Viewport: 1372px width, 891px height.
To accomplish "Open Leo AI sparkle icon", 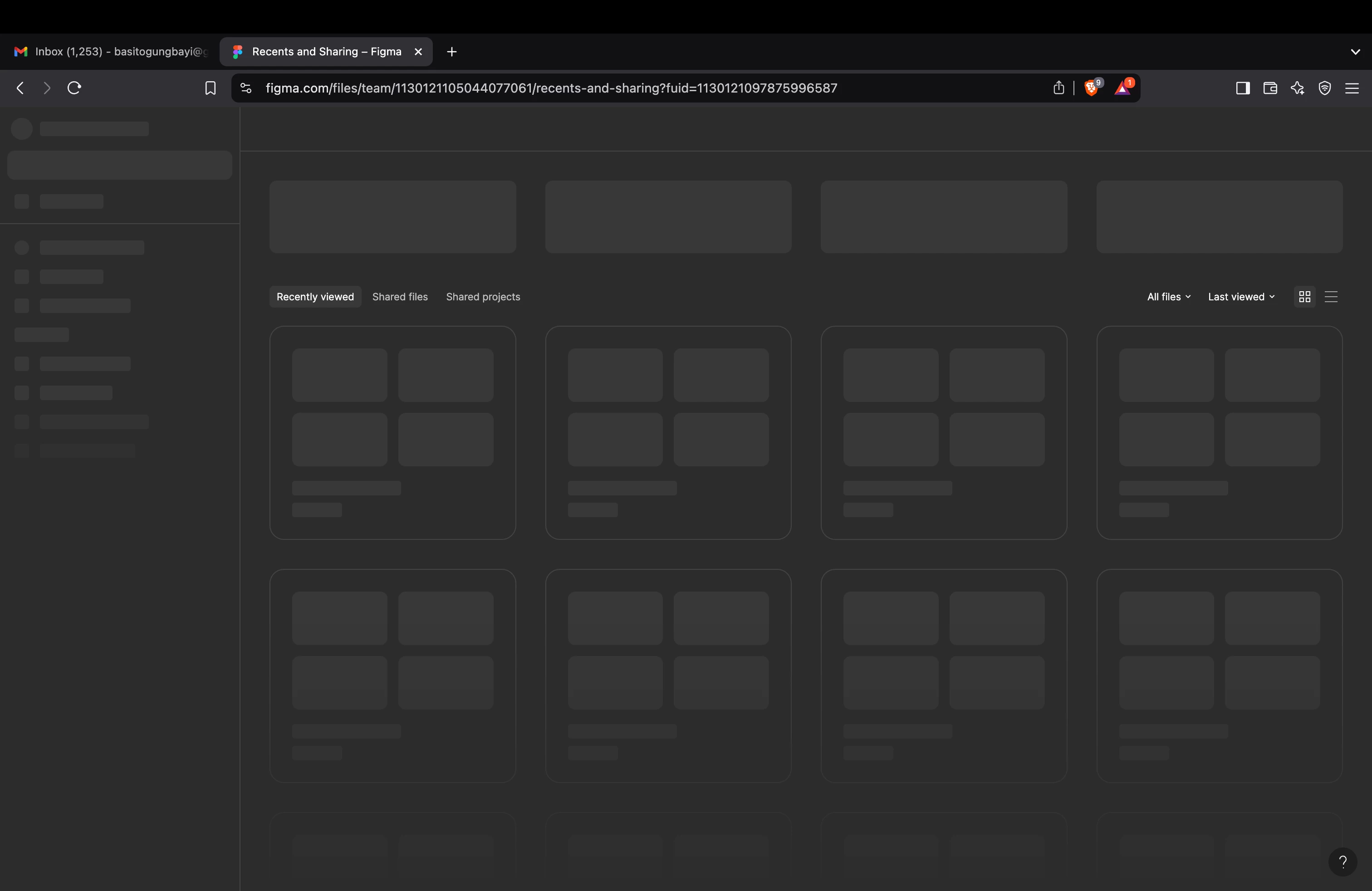I will (1297, 88).
